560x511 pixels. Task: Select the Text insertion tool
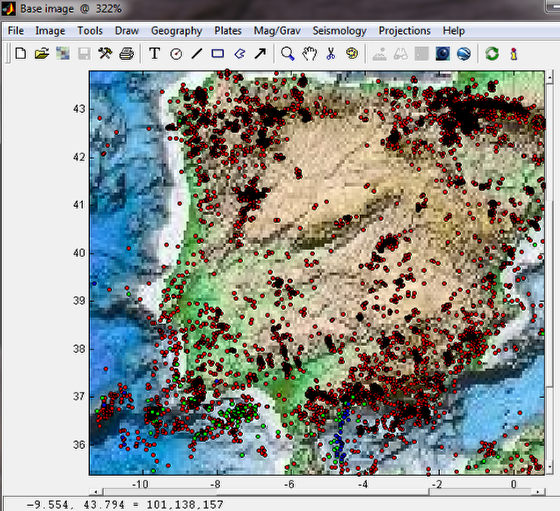pyautogui.click(x=154, y=54)
